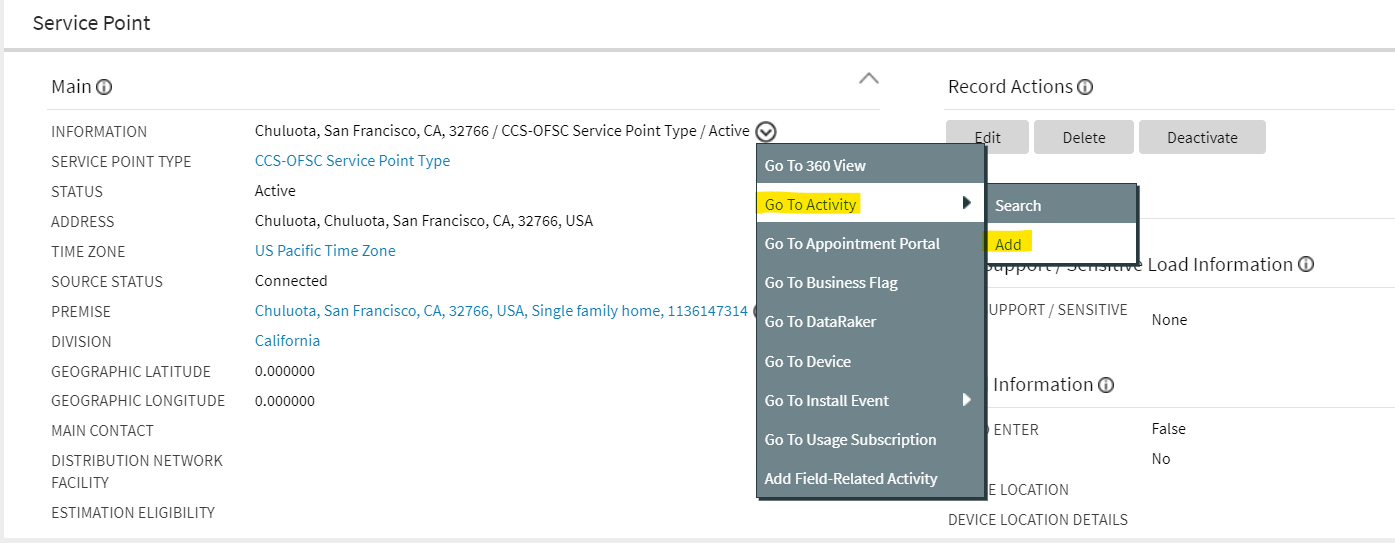Select Add in the activity submenu
The image size is (1395, 543).
[1008, 244]
